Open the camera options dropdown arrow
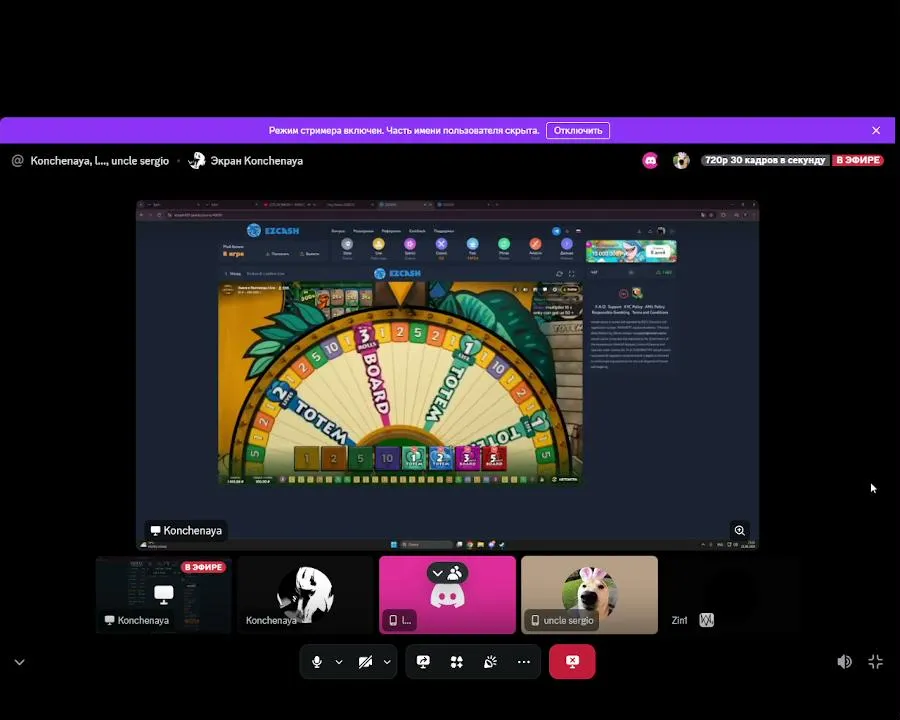 tap(387, 662)
